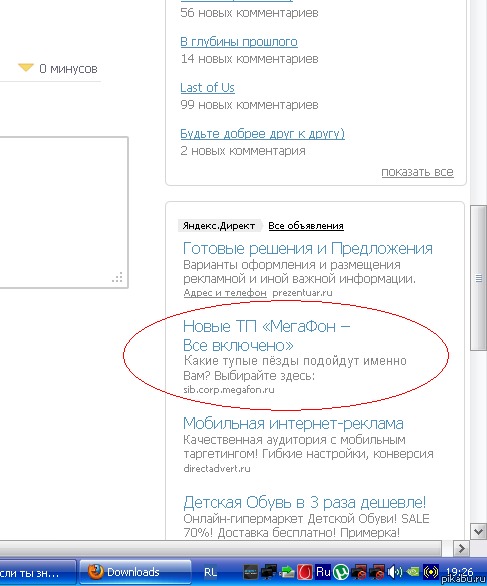Open the volume speaker tray icon
The width and height of the screenshot is (487, 586).
[x=394, y=572]
